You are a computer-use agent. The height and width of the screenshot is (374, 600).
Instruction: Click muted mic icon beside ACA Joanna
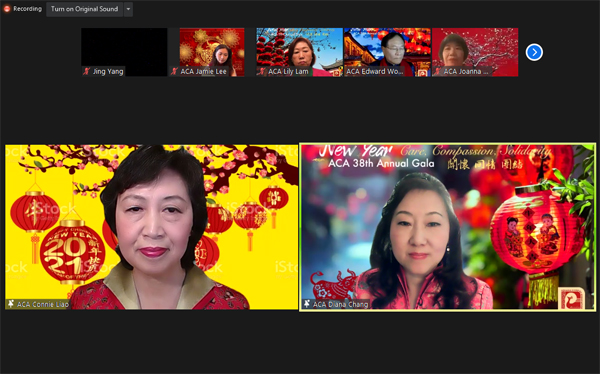pos(438,71)
